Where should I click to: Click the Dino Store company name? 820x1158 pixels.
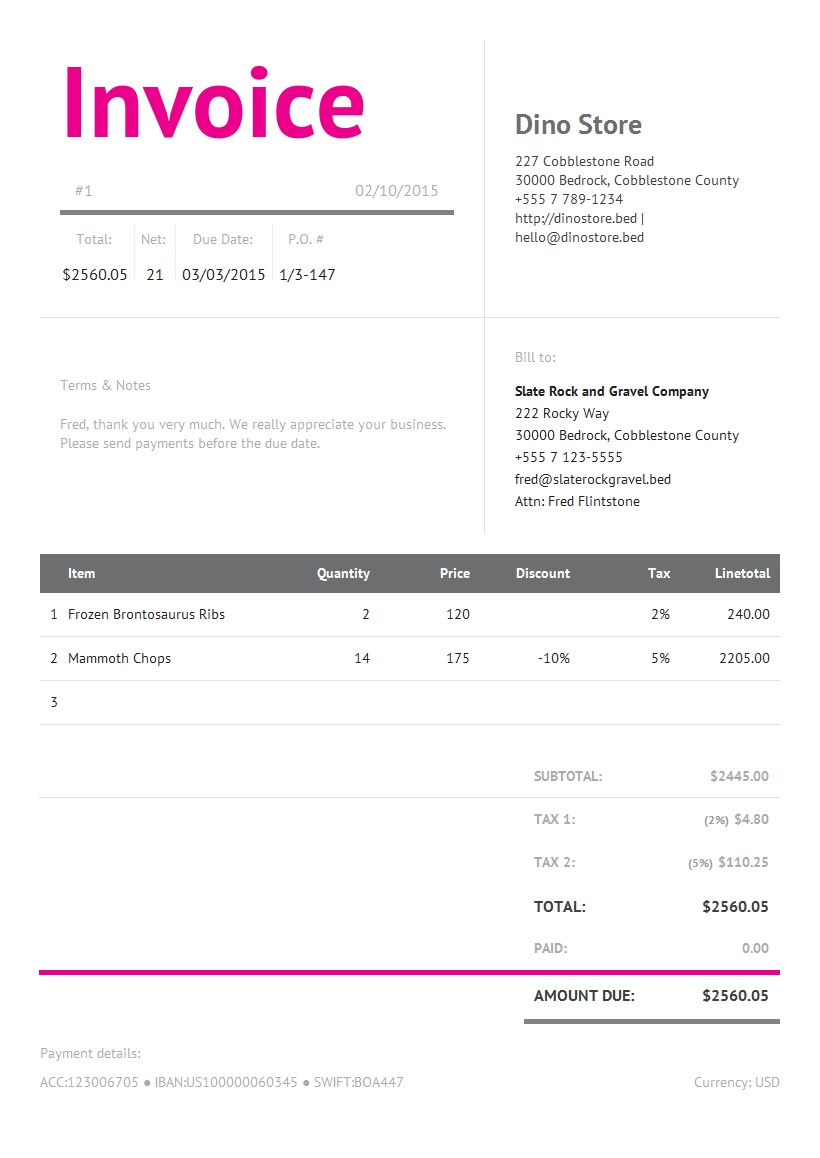[578, 125]
